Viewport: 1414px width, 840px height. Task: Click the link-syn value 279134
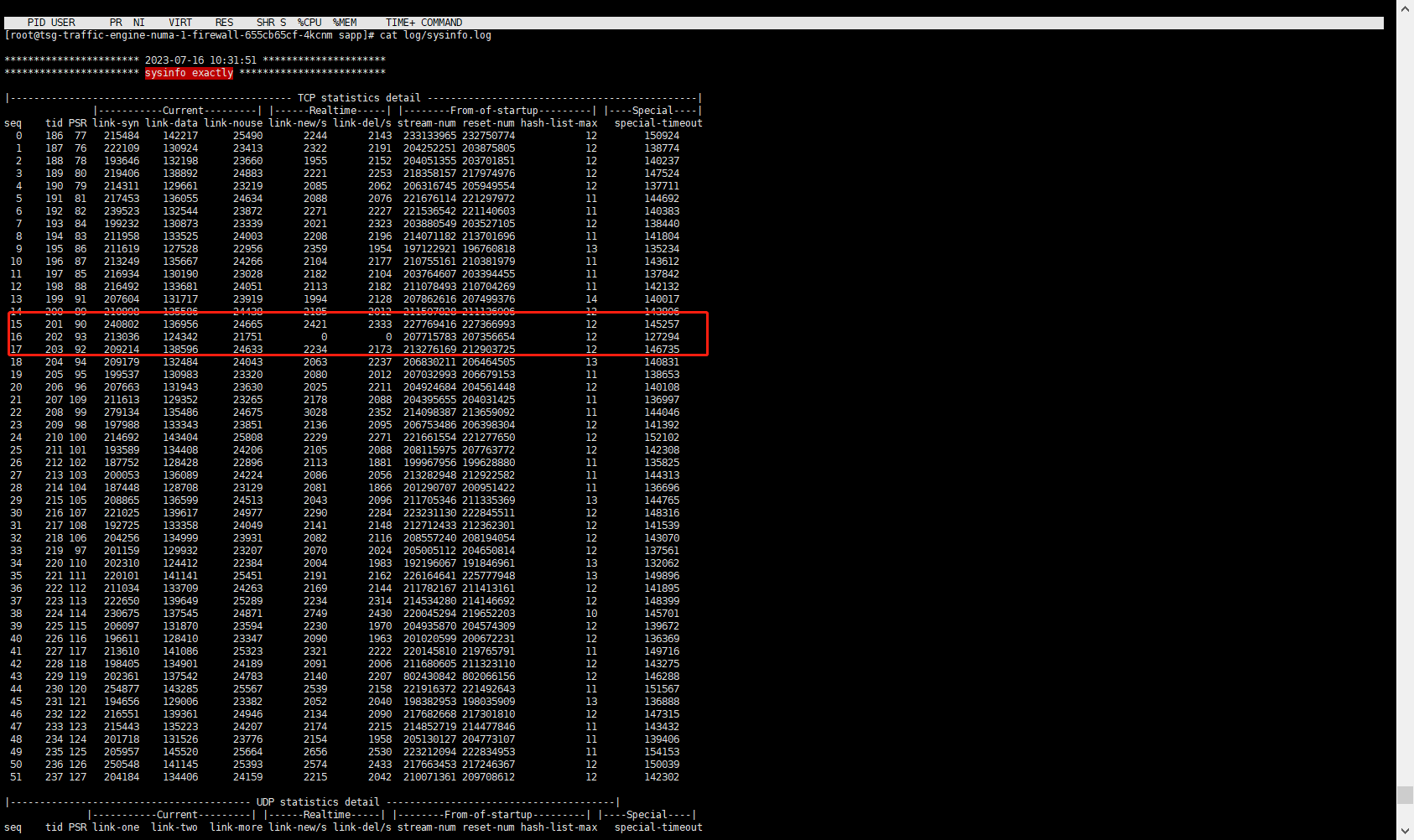coord(122,412)
